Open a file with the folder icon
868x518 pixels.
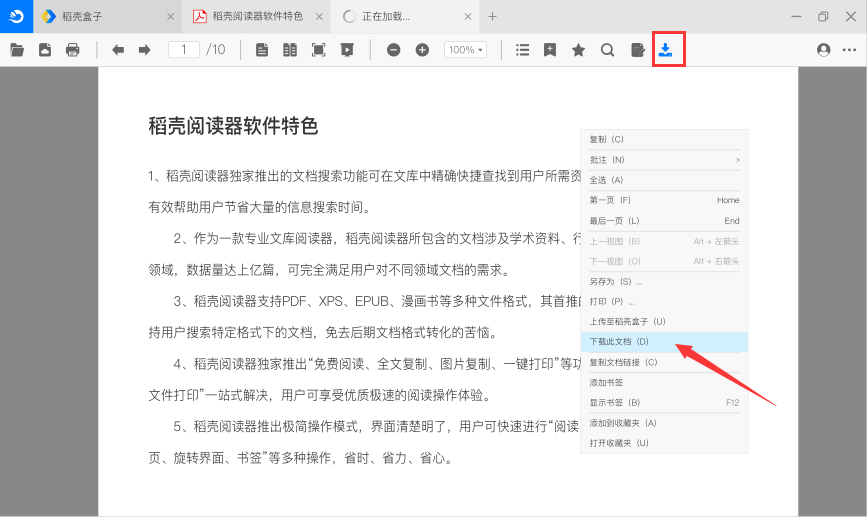pyautogui.click(x=17, y=50)
